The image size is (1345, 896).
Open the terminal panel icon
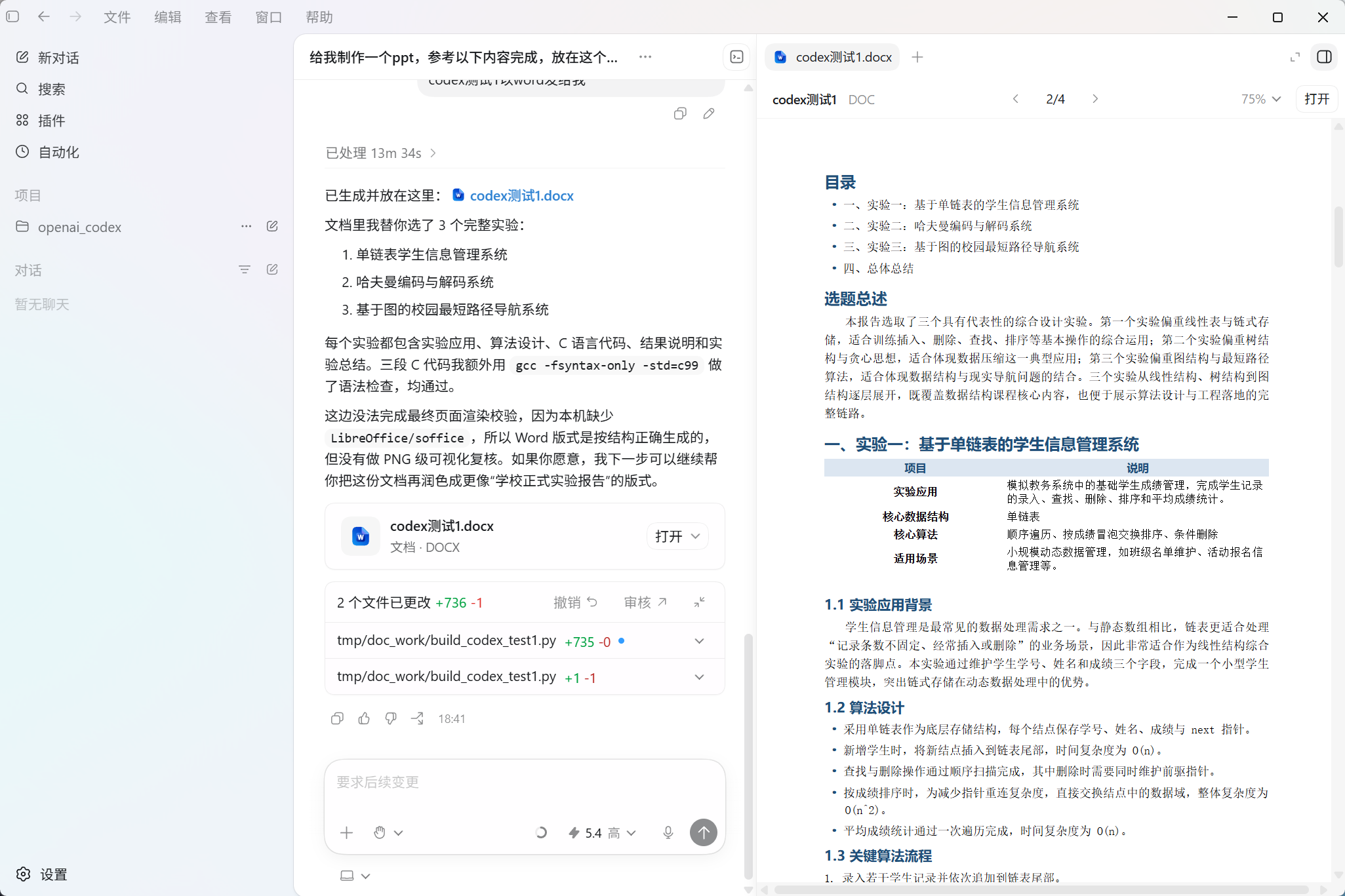pyautogui.click(x=737, y=57)
